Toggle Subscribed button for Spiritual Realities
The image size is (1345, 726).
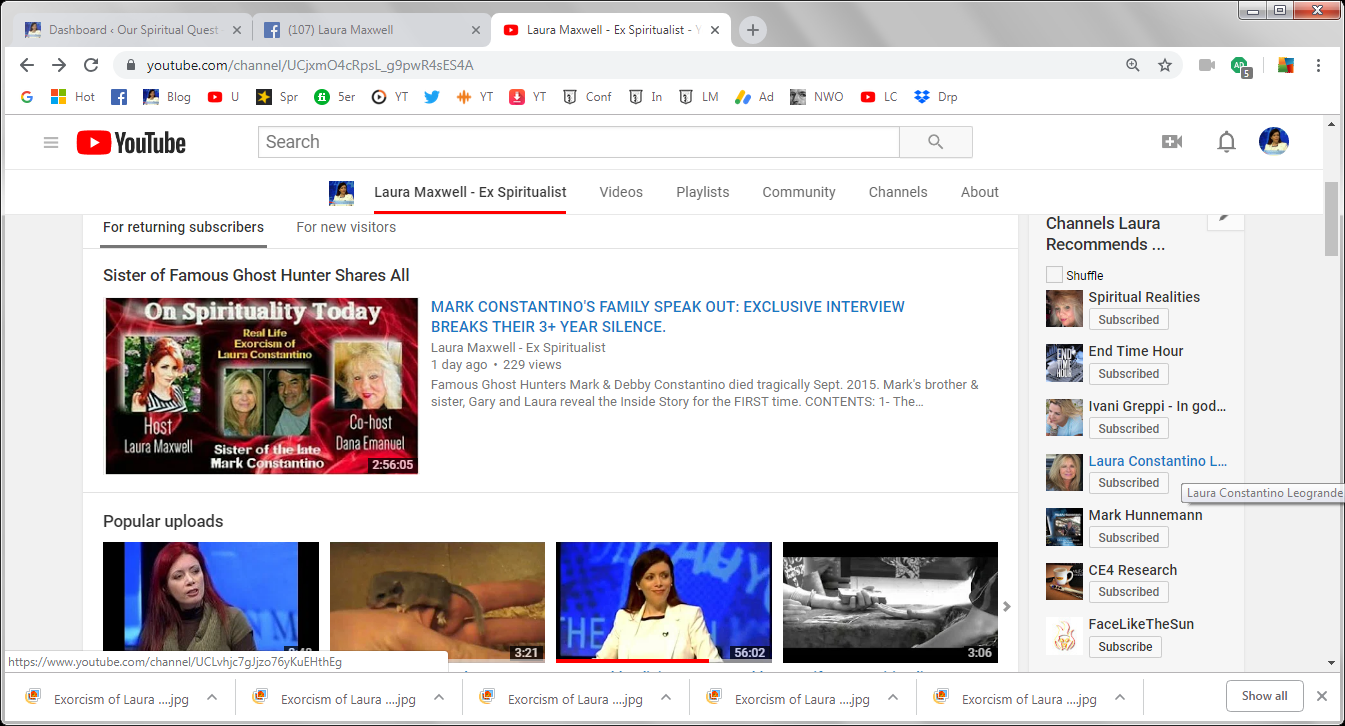coord(1128,320)
